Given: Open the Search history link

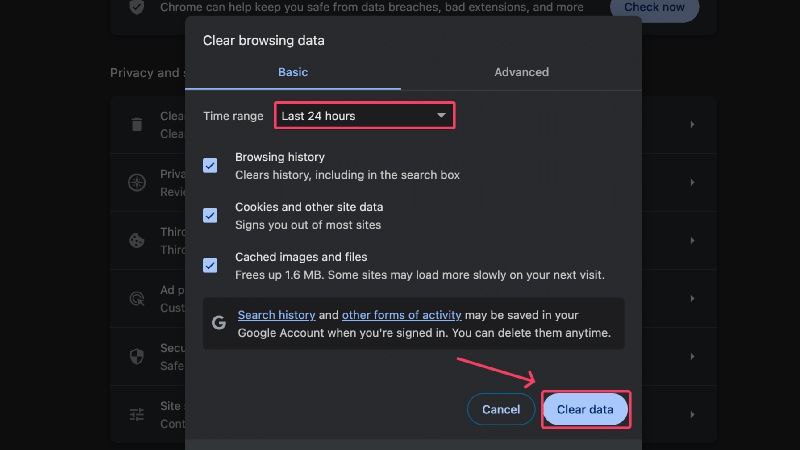Looking at the screenshot, I should click(276, 315).
